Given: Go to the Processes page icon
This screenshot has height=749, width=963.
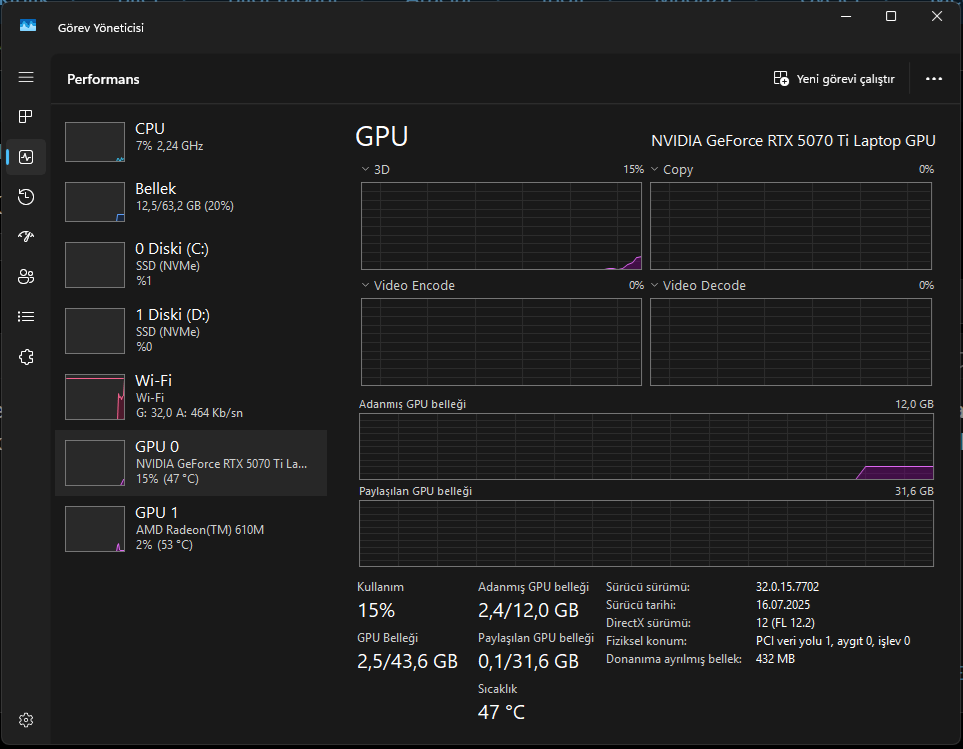Looking at the screenshot, I should 26,117.
